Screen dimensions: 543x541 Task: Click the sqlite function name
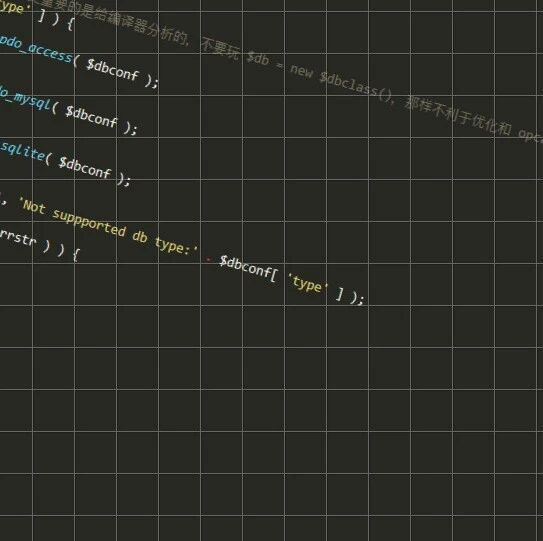pos(23,151)
